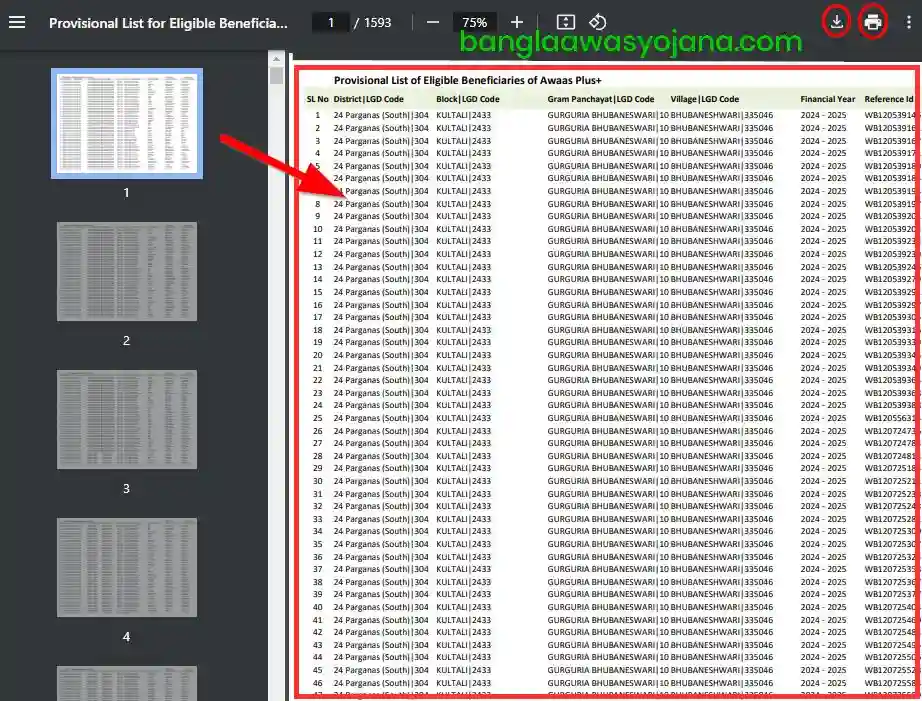The height and width of the screenshot is (701, 922).
Task: Jump to the page 3 thumbnail
Action: [127, 419]
